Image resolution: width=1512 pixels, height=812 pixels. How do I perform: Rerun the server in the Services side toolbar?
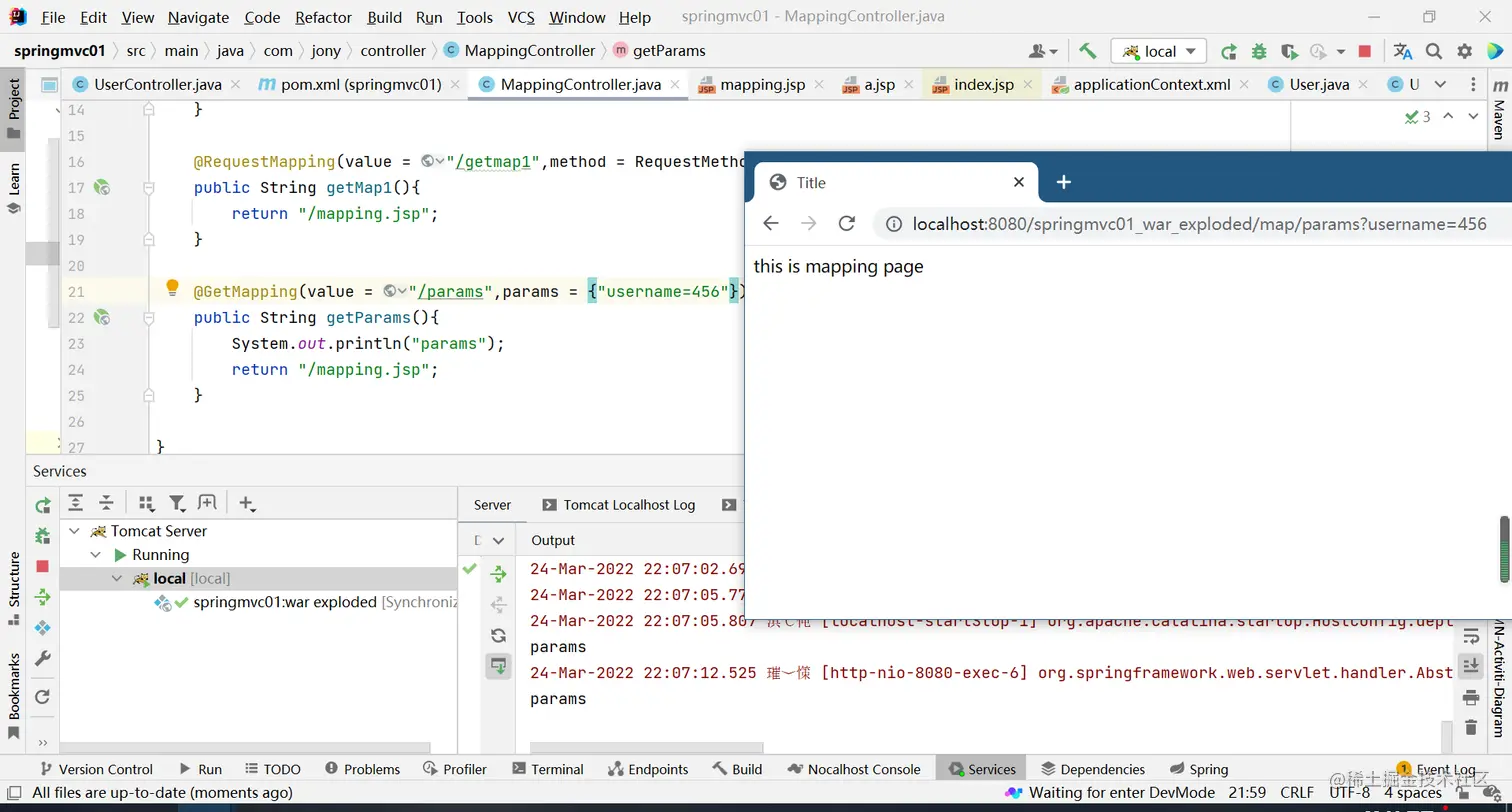point(42,505)
